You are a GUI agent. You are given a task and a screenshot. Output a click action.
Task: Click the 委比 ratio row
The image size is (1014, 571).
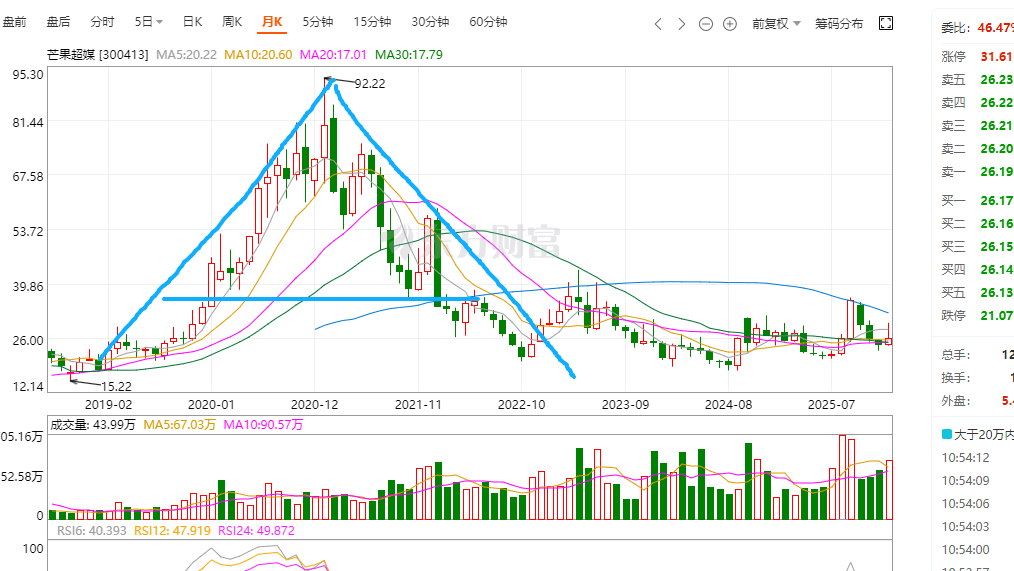[977, 28]
